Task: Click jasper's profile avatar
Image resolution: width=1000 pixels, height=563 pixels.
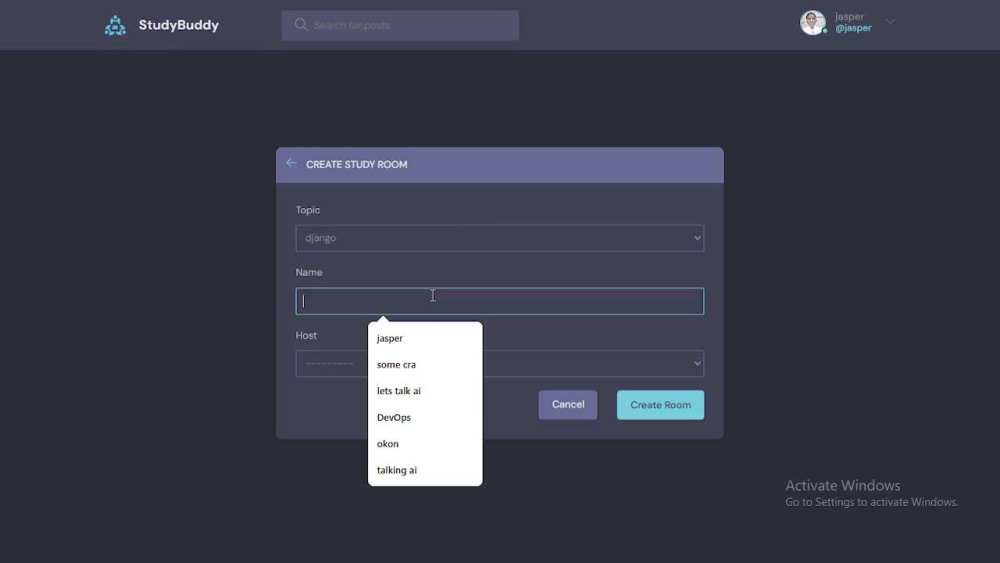Action: tap(813, 23)
